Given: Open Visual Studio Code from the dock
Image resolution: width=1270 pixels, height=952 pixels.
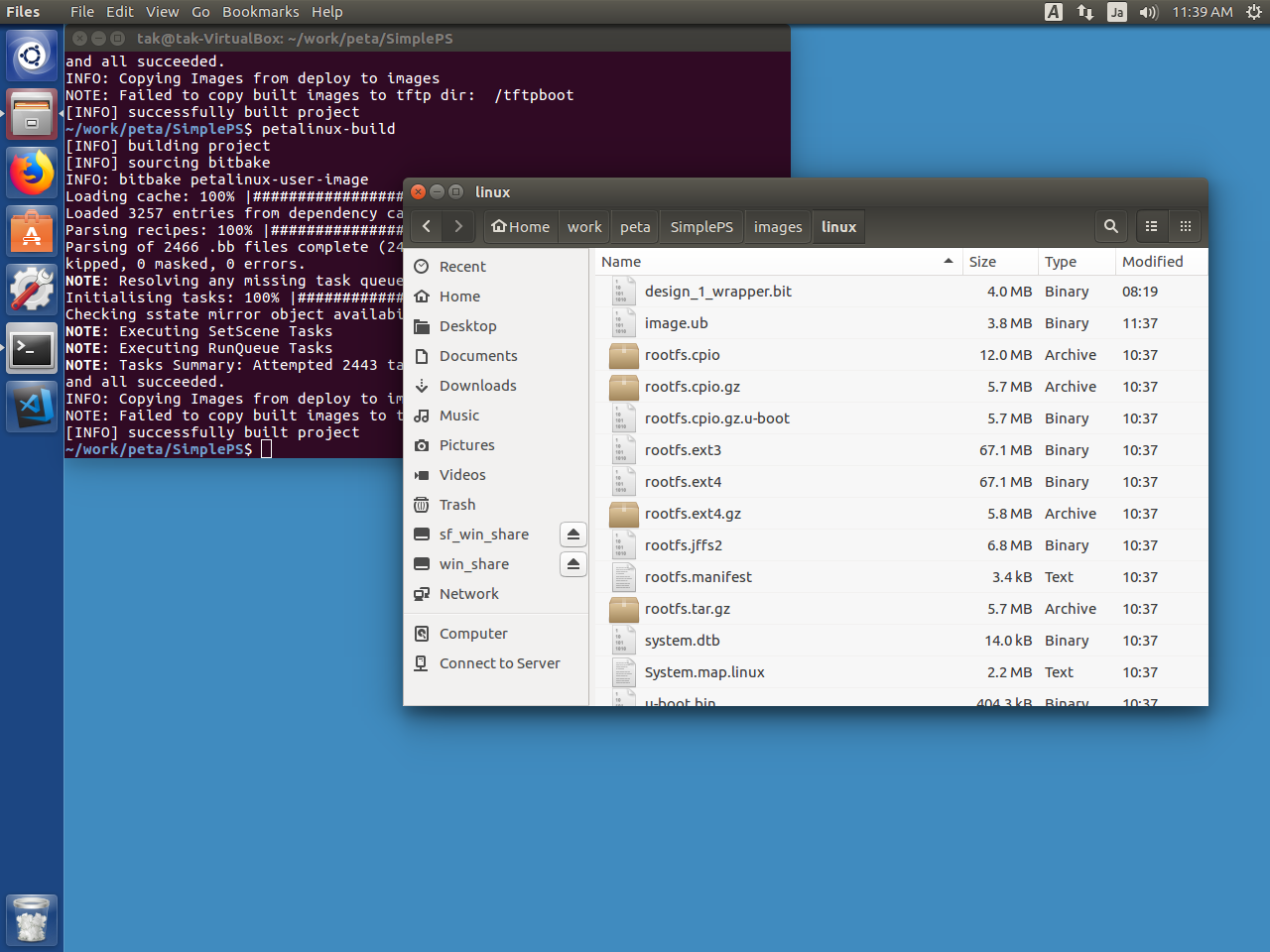Looking at the screenshot, I should [x=32, y=407].
